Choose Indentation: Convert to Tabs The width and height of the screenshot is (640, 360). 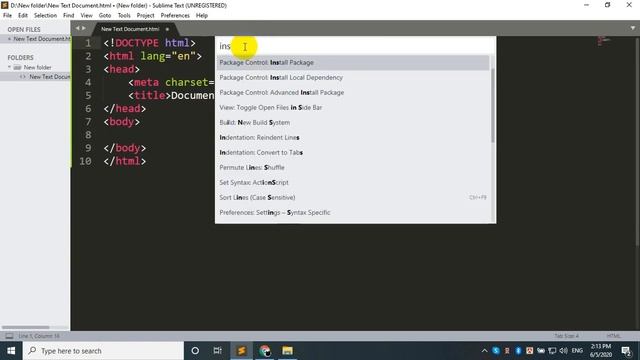click(353, 153)
